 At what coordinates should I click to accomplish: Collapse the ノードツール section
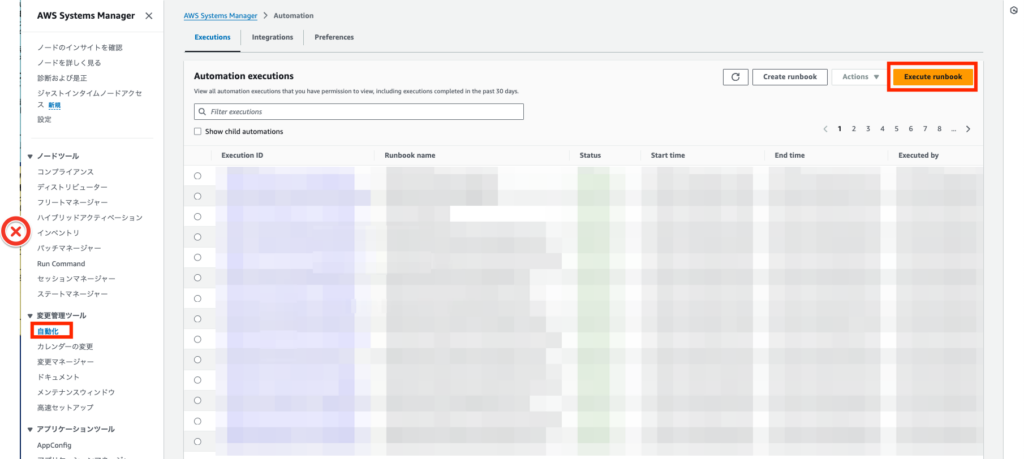point(30,157)
